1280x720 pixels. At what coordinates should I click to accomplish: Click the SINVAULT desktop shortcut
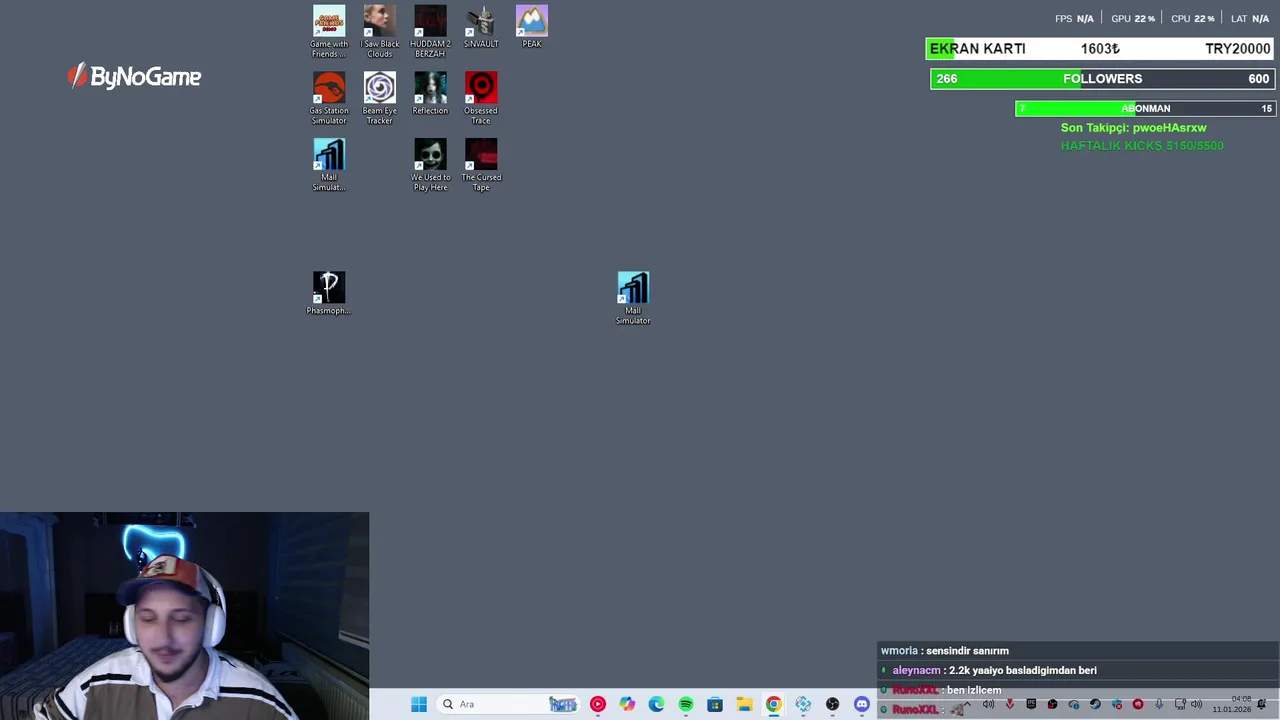[x=481, y=27]
